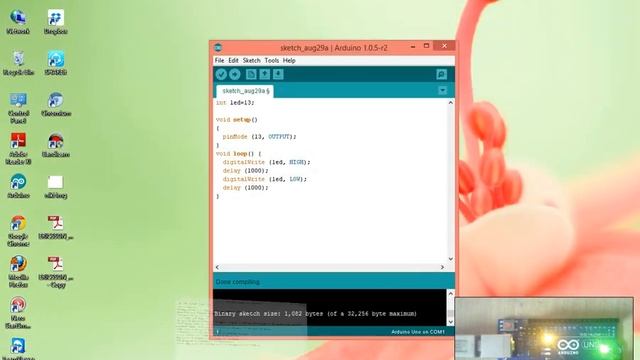Maximize the Arduino window
Image resolution: width=640 pixels, height=360 pixels.
point(427,46)
